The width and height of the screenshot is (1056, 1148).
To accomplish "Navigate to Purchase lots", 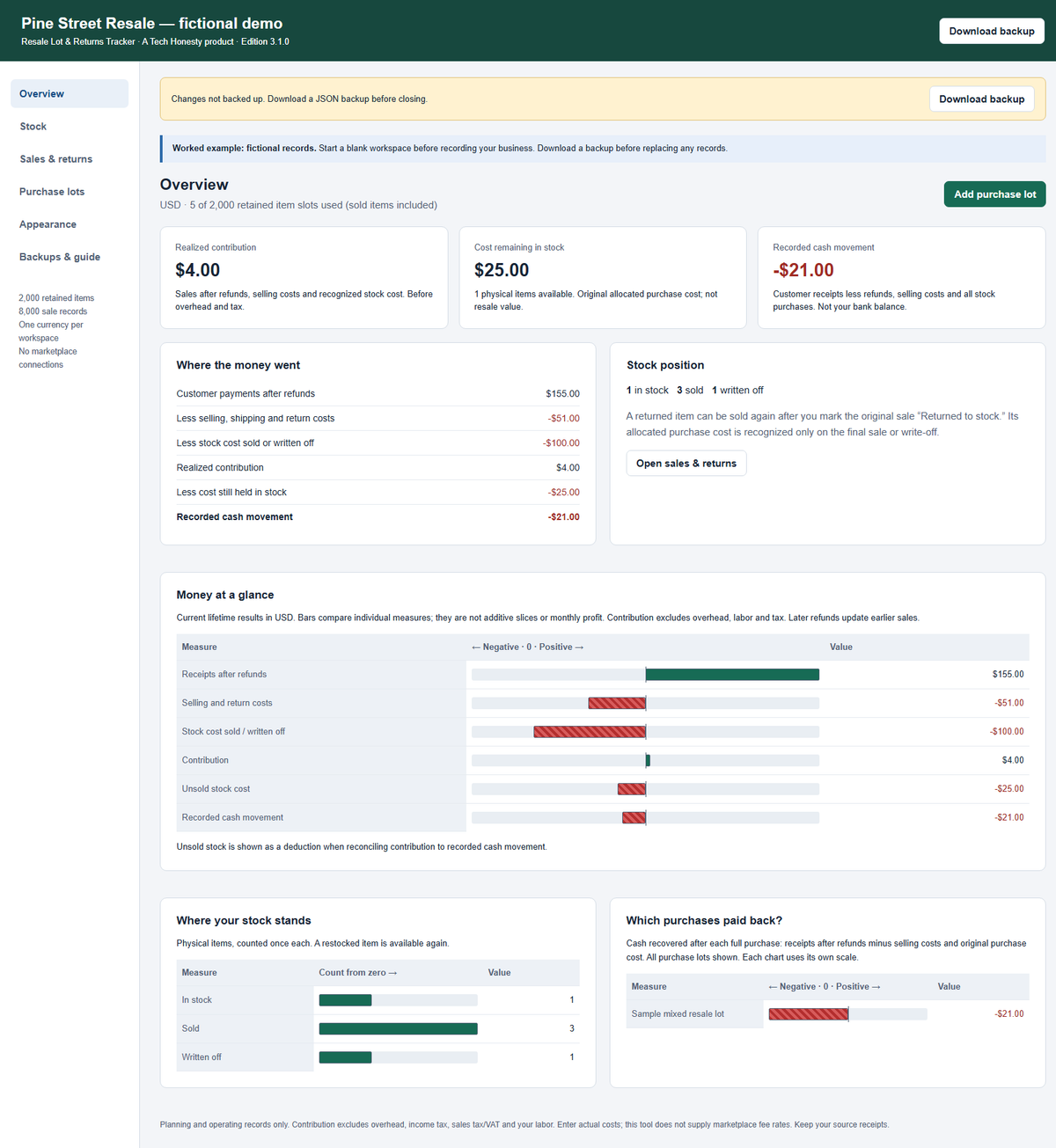I will point(70,192).
